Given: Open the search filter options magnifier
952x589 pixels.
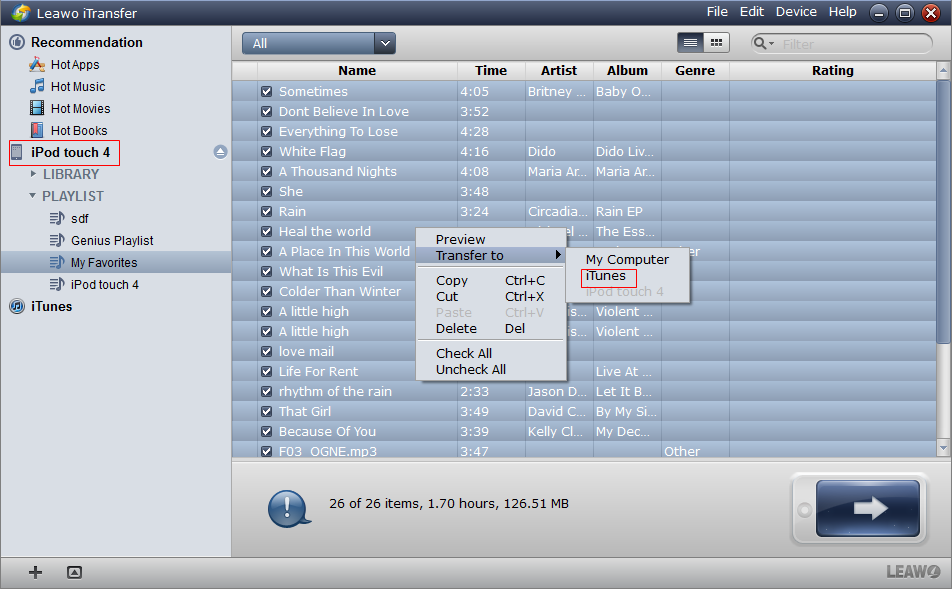Looking at the screenshot, I should tap(763, 43).
